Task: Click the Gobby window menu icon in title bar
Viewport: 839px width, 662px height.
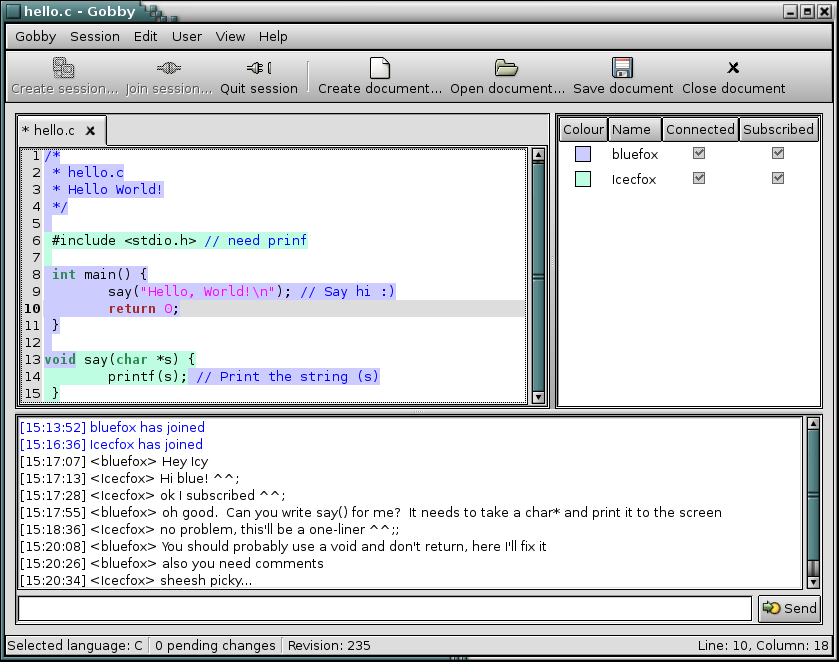Action: tap(13, 11)
